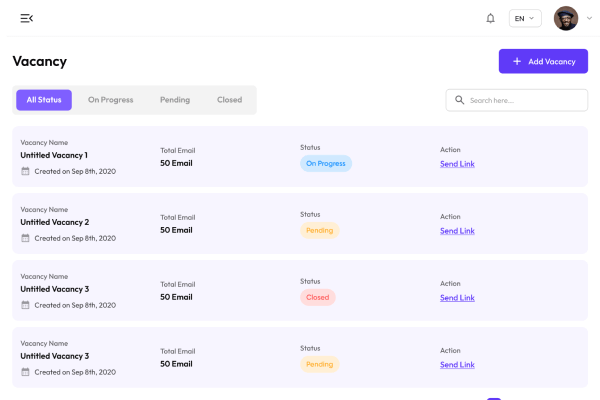Switch to the On Progress tab

(109, 100)
